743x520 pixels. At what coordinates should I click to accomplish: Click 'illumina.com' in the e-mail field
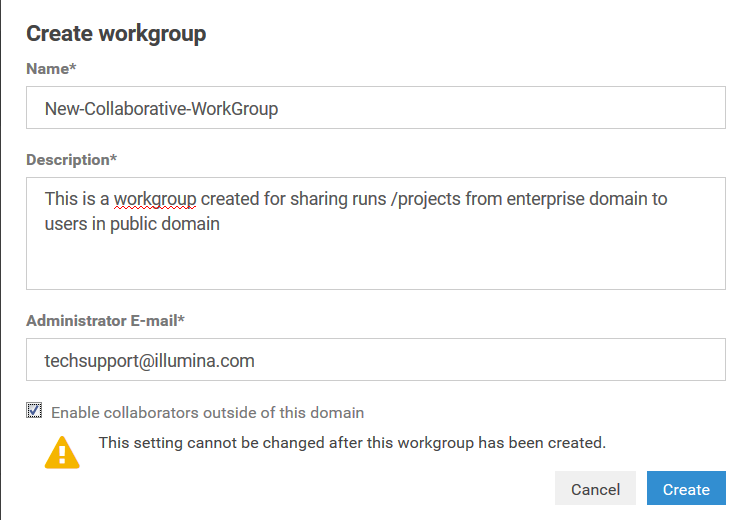(206, 361)
